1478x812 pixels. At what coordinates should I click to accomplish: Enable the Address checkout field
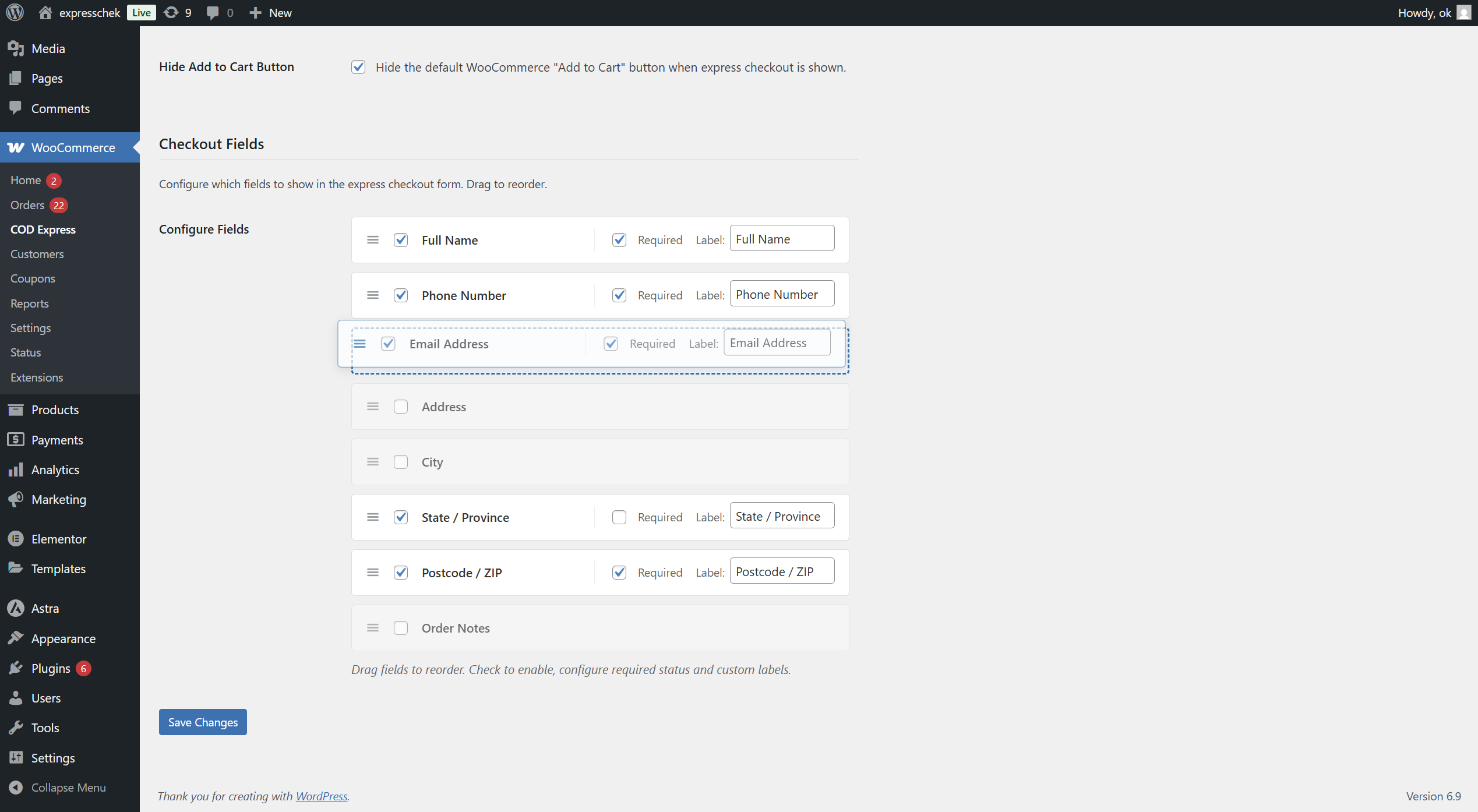[x=401, y=407]
